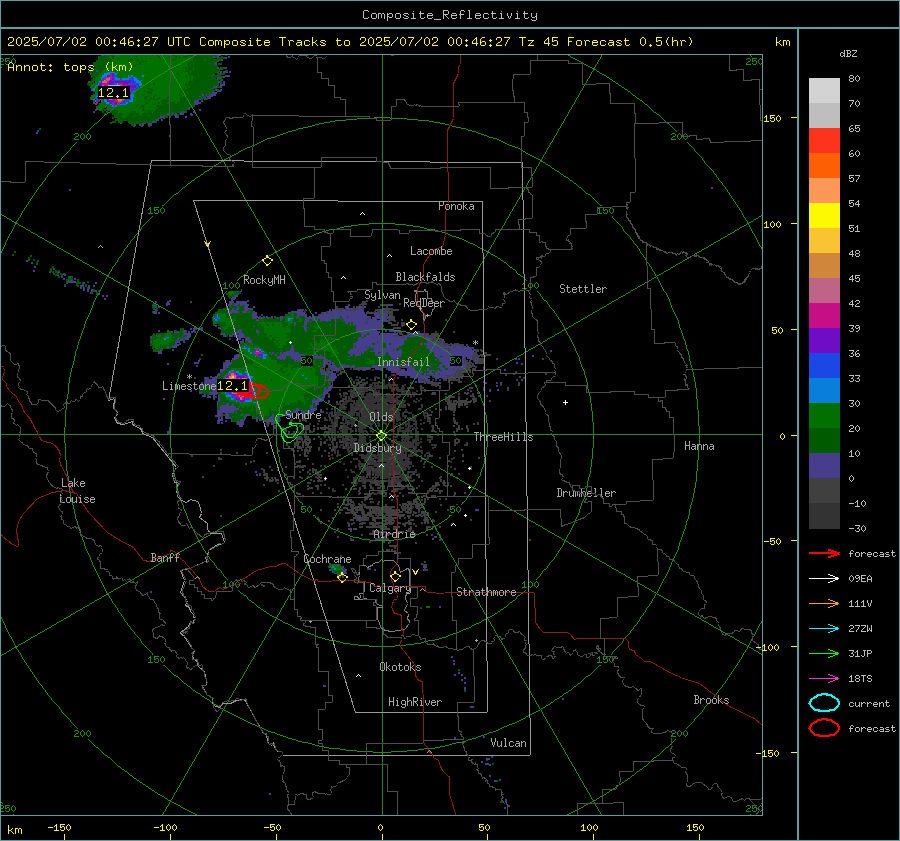Click the Vulcan label
Viewport: 900px width, 841px height.
(x=508, y=743)
